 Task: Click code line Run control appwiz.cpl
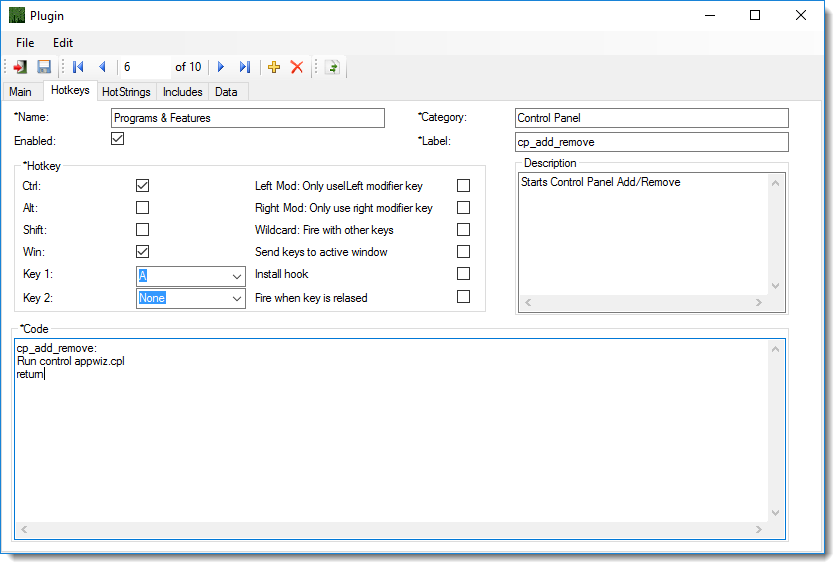coord(71,362)
